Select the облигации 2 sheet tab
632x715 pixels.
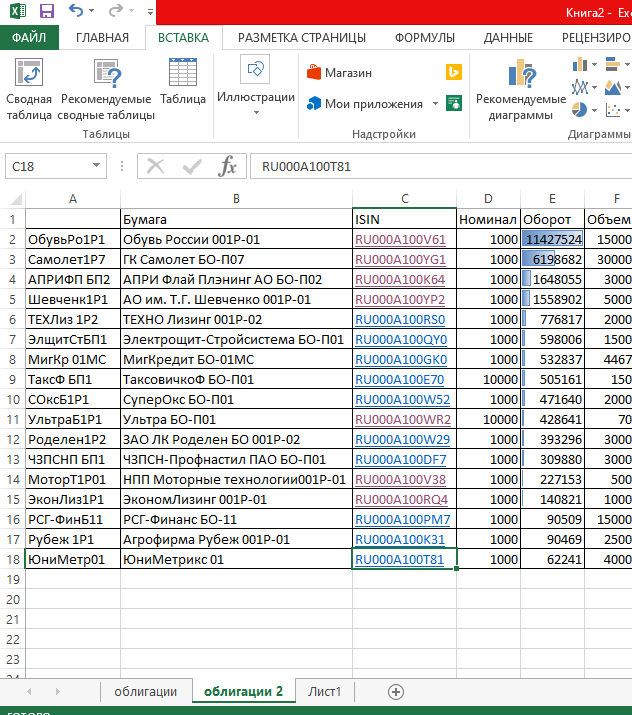(x=243, y=692)
